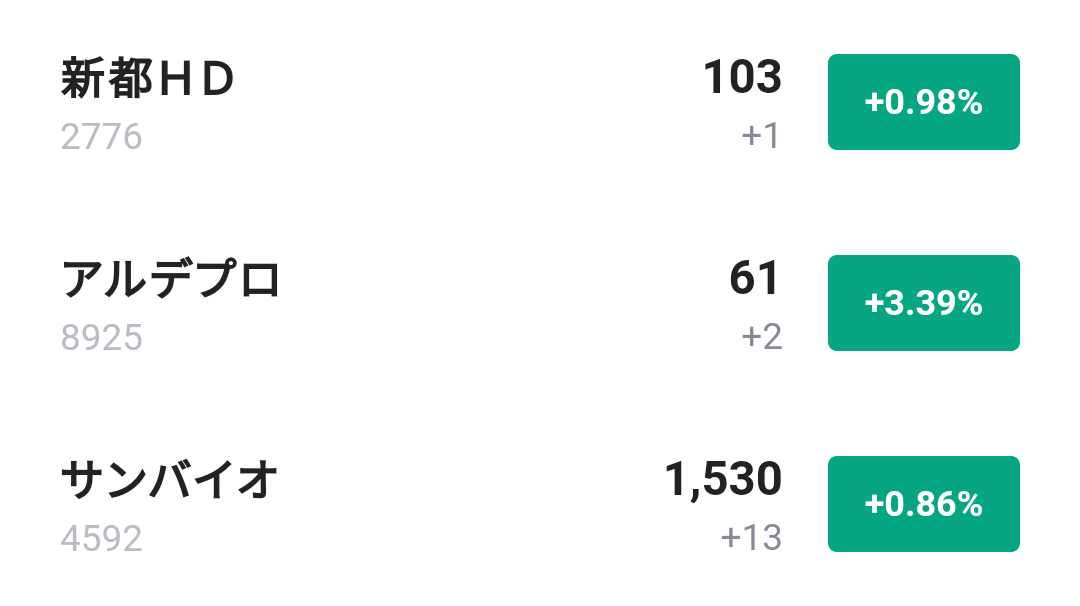Click the +1 price change value
The height and width of the screenshot is (606, 1080).
tap(760, 136)
